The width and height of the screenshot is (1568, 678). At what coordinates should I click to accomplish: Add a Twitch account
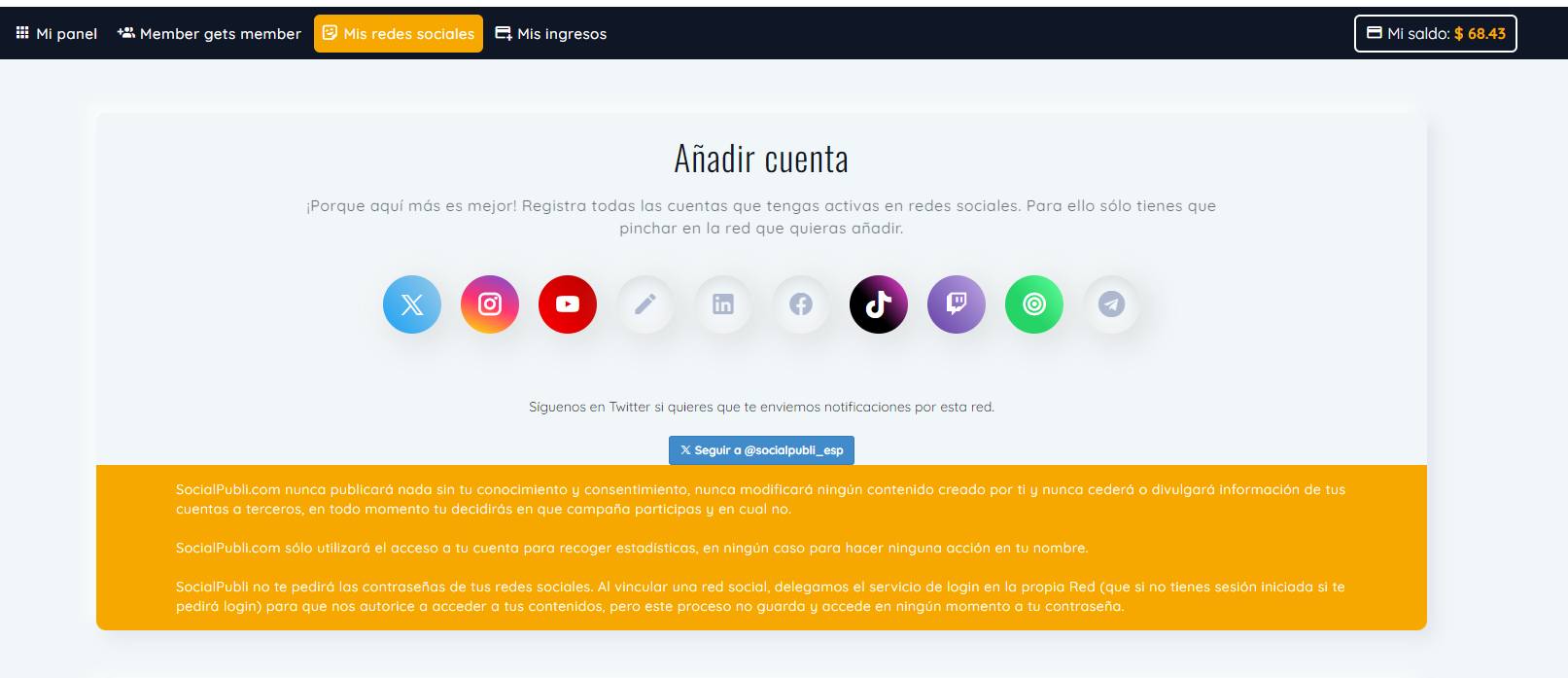tap(957, 304)
